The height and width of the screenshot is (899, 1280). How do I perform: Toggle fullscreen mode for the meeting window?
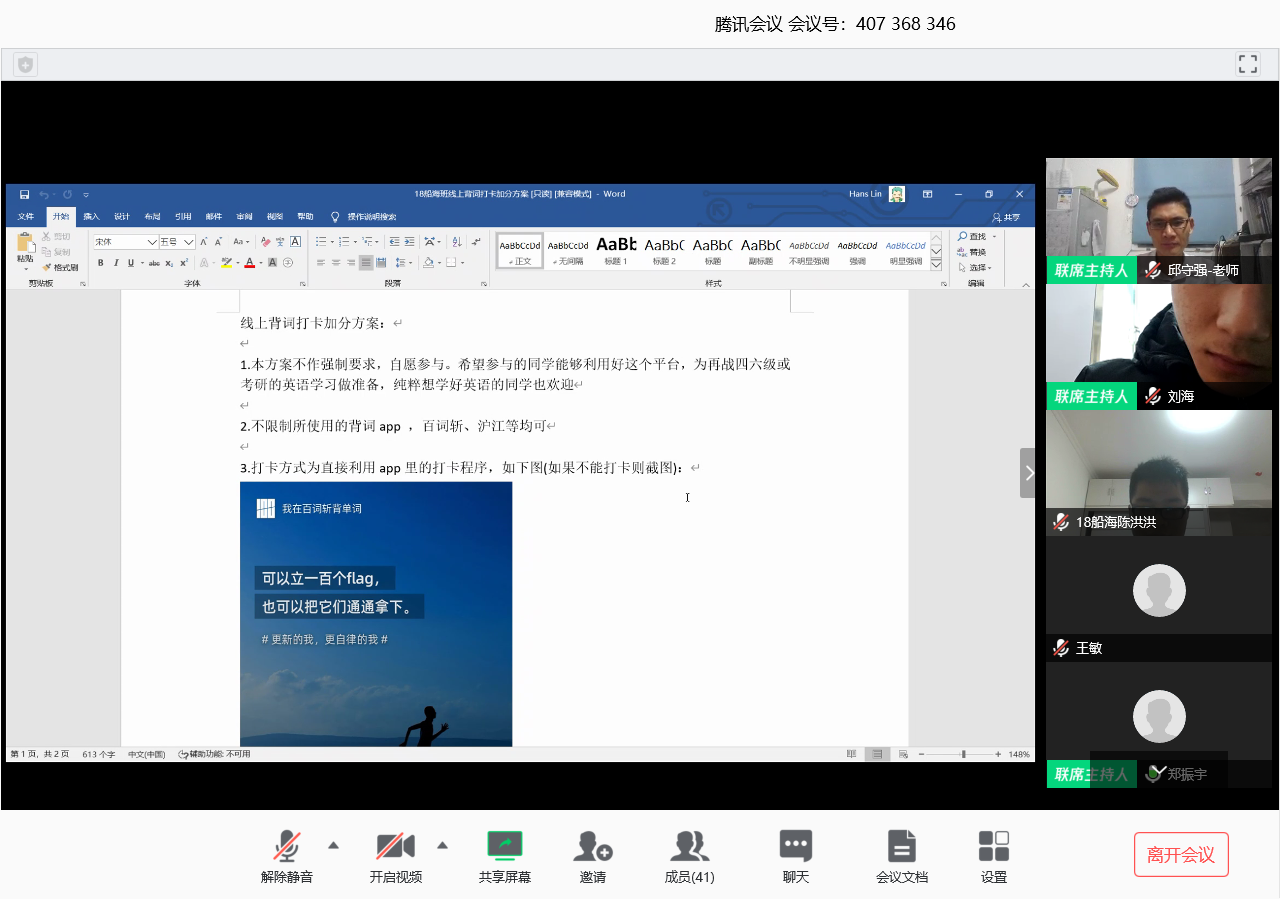[1247, 65]
